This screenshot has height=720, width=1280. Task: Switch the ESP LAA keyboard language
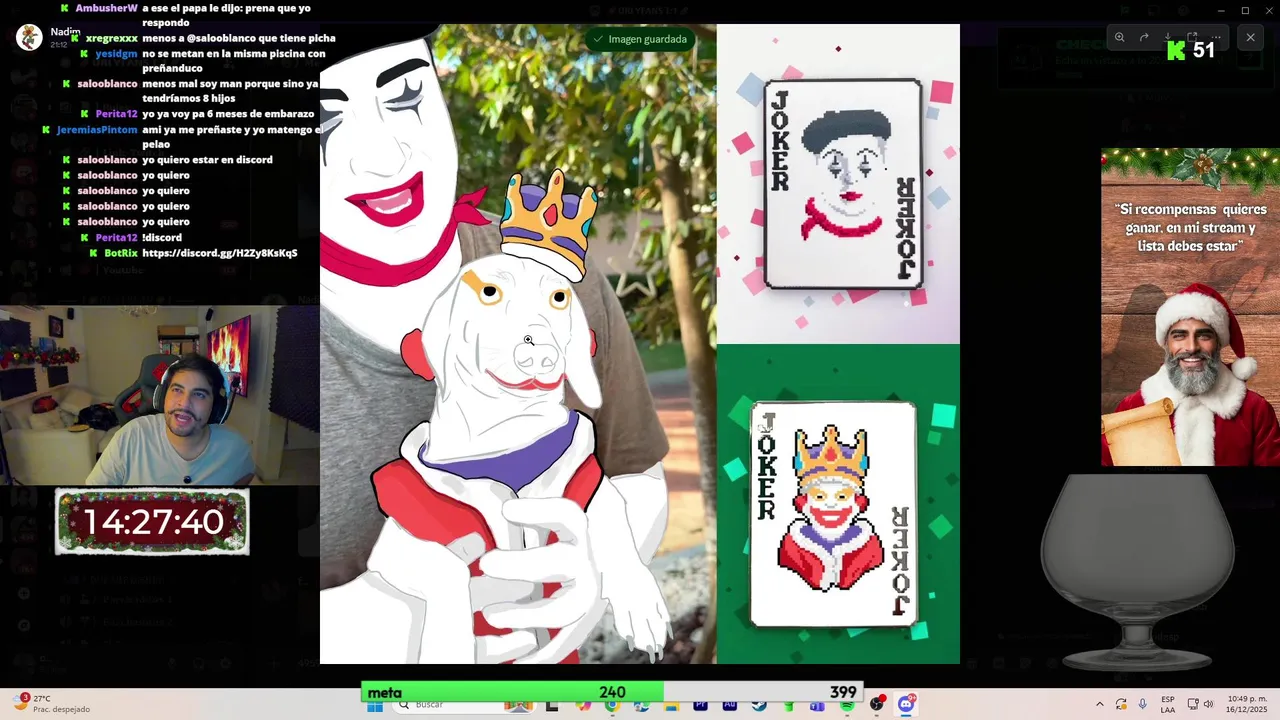pos(1168,705)
